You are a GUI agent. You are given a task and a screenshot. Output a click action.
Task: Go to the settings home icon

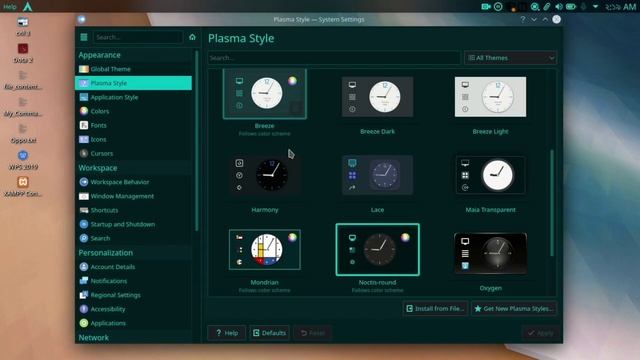click(x=192, y=37)
